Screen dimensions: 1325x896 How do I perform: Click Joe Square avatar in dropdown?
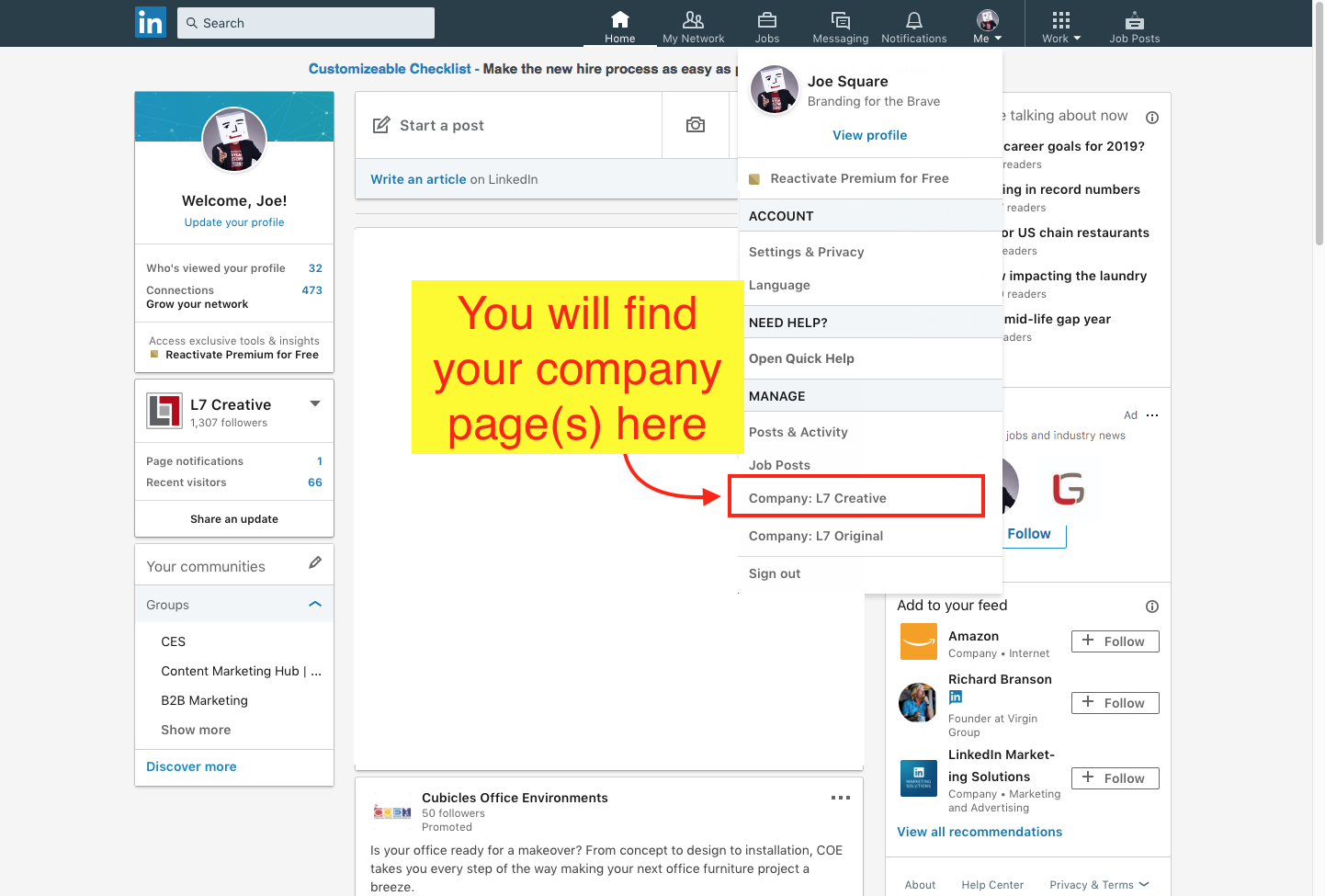pyautogui.click(x=775, y=89)
